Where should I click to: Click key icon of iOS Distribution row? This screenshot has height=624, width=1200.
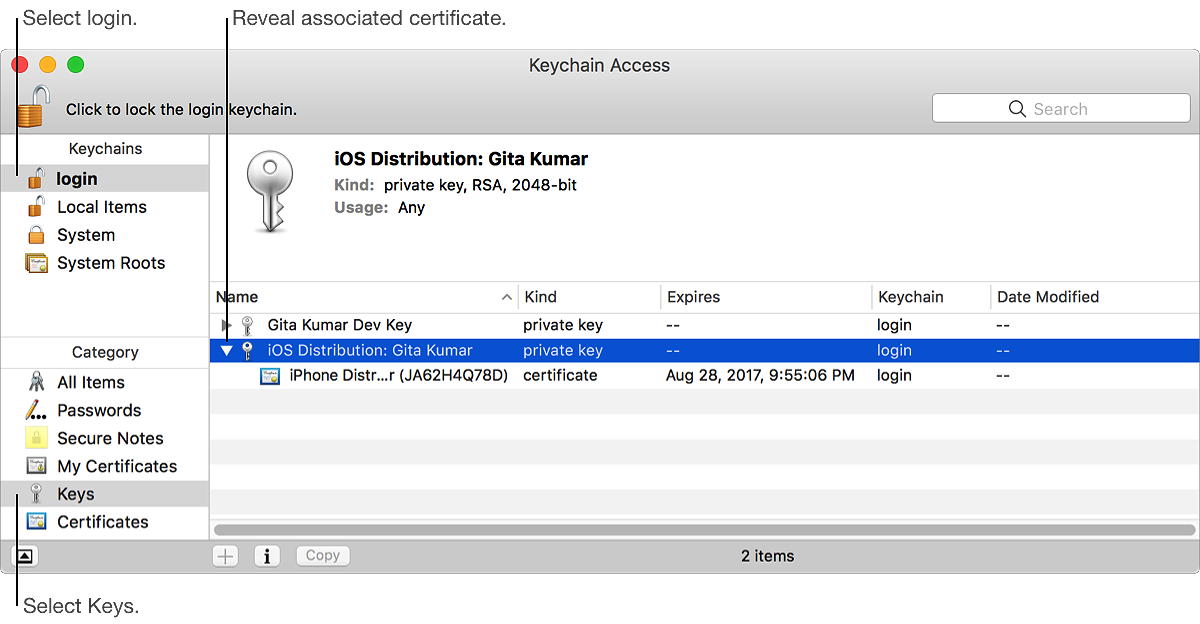pos(247,350)
